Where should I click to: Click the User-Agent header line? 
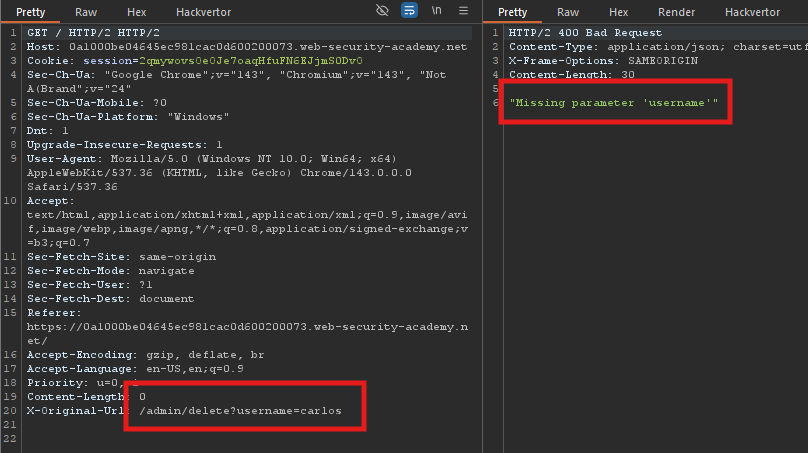(x=220, y=173)
